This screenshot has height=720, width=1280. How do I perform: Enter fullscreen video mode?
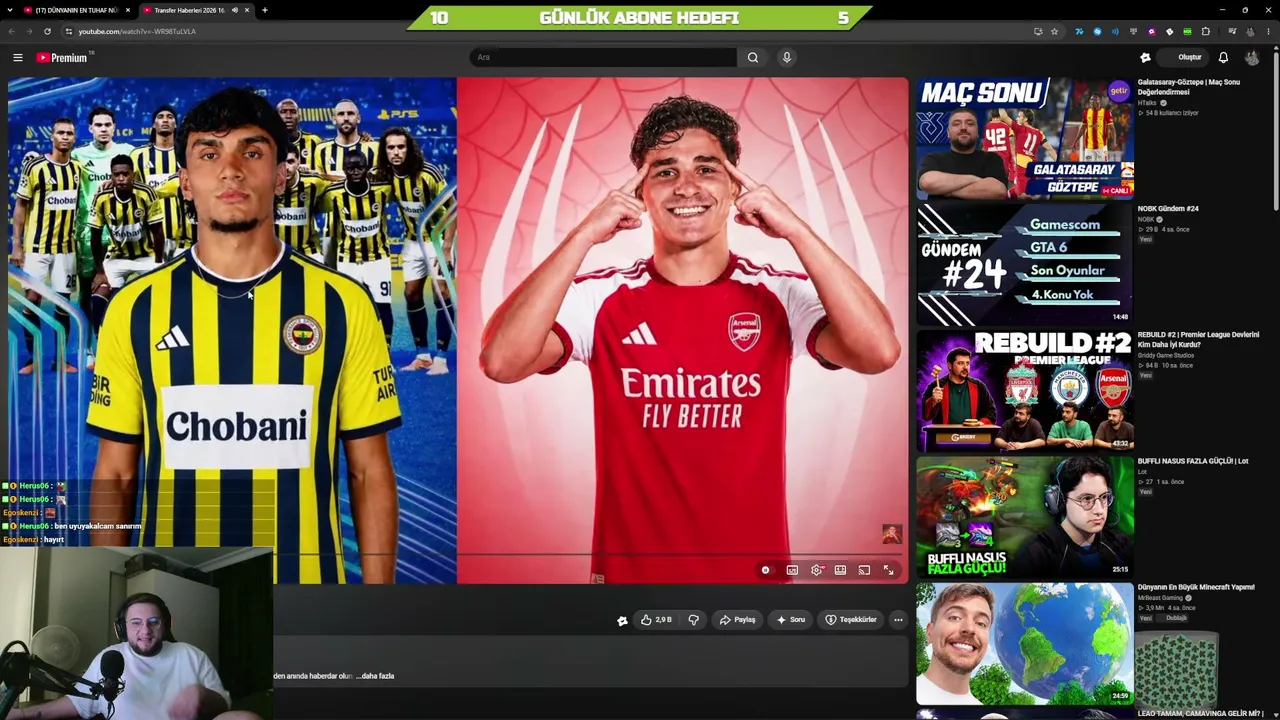(x=888, y=570)
